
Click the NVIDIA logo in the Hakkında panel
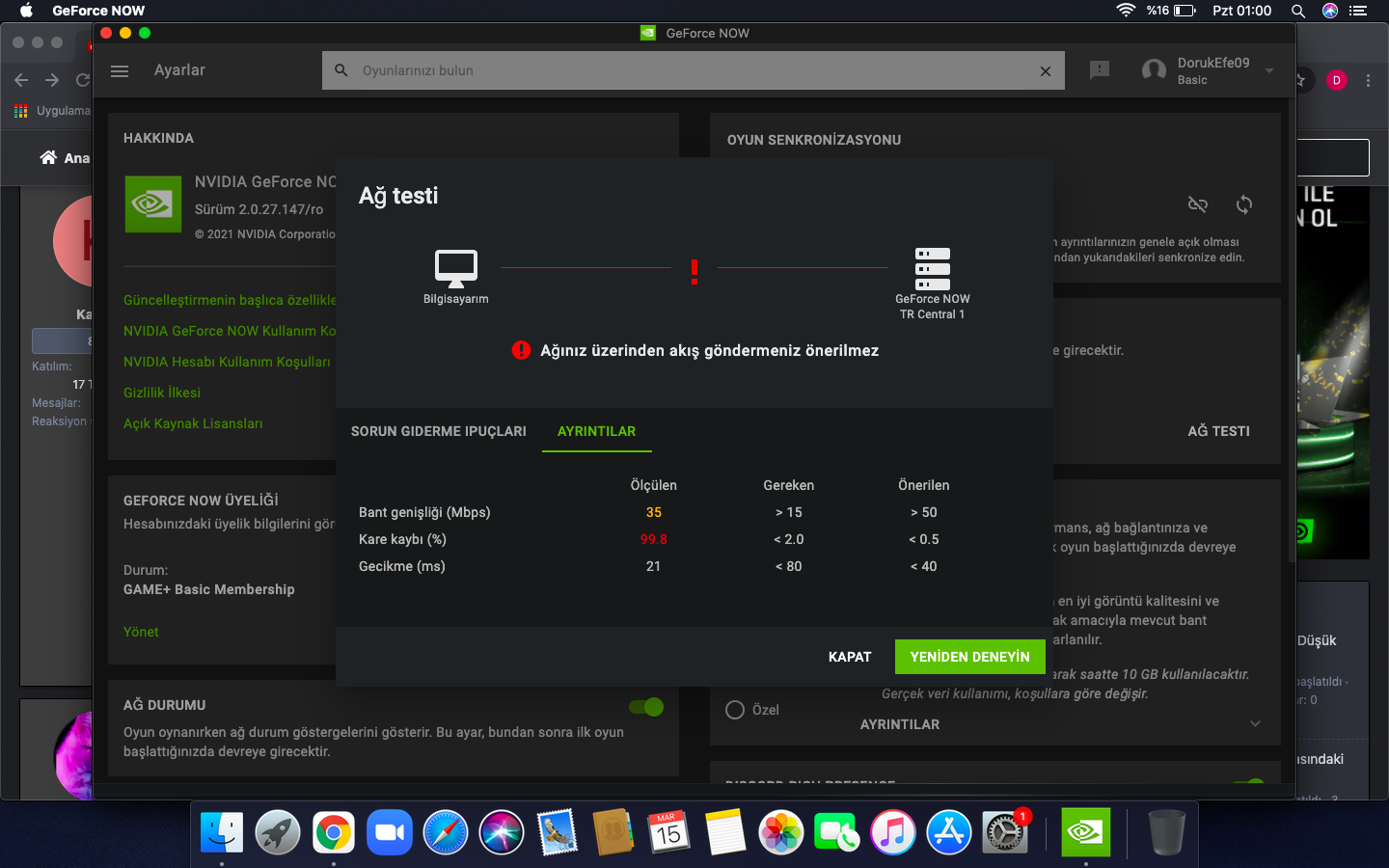point(153,203)
